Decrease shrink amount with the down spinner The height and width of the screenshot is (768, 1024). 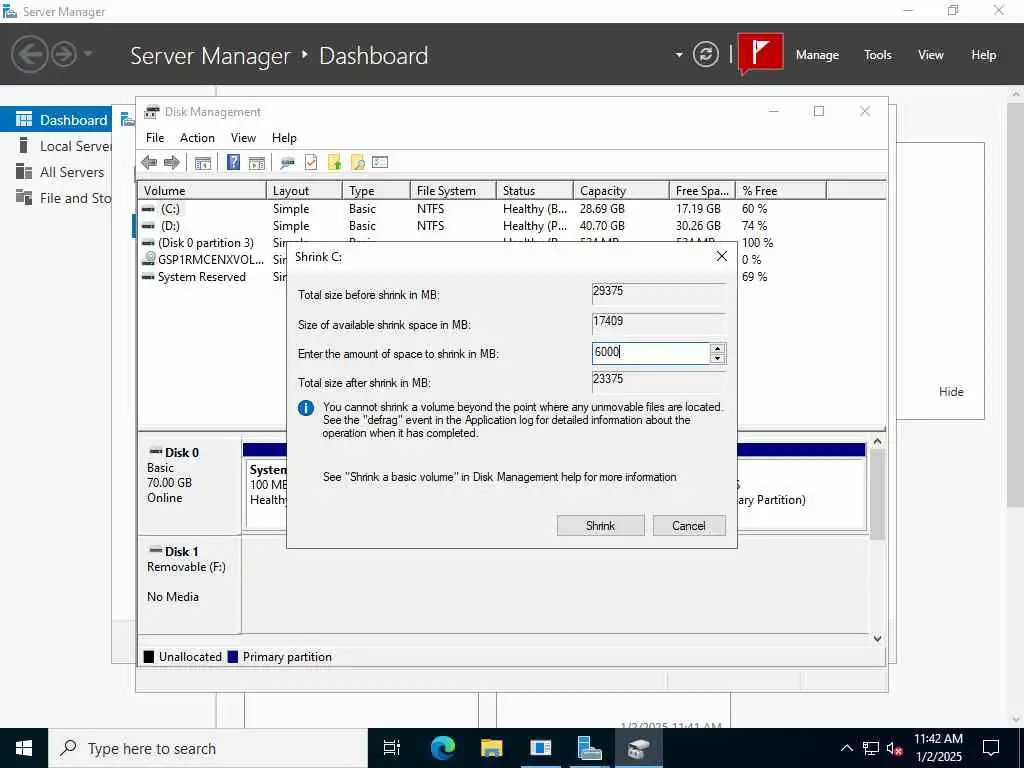point(717,358)
